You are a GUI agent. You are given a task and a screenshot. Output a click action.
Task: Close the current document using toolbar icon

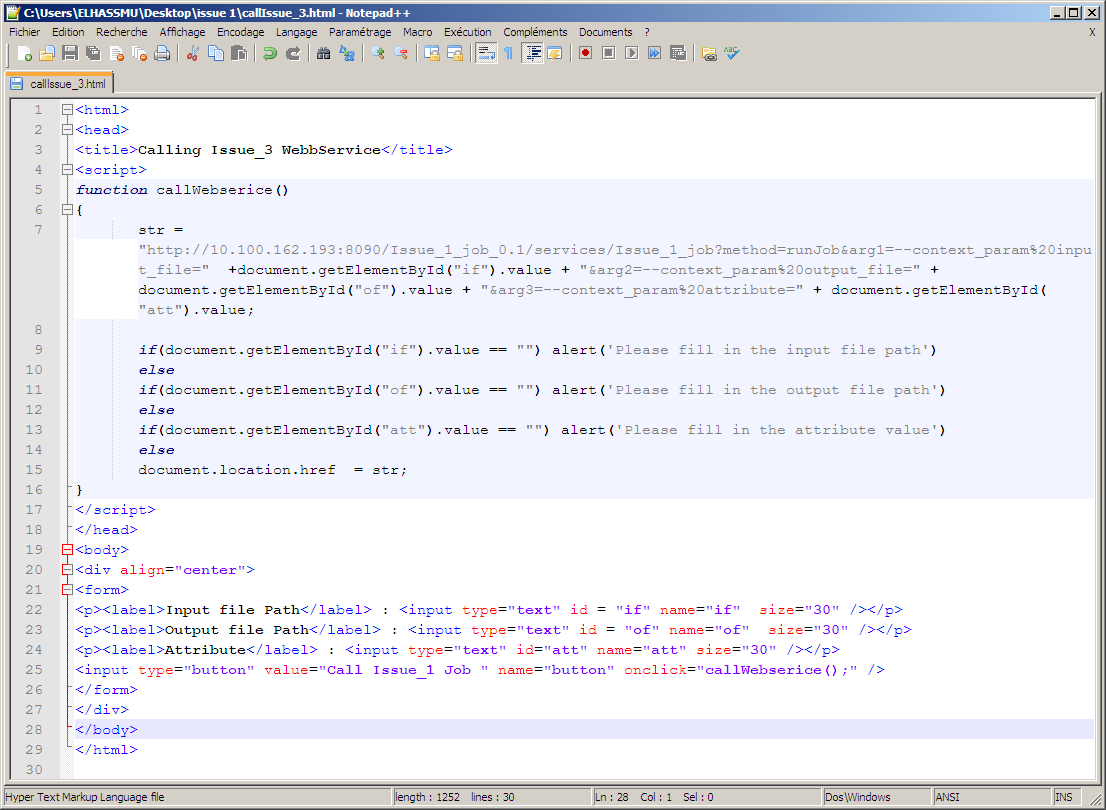116,54
